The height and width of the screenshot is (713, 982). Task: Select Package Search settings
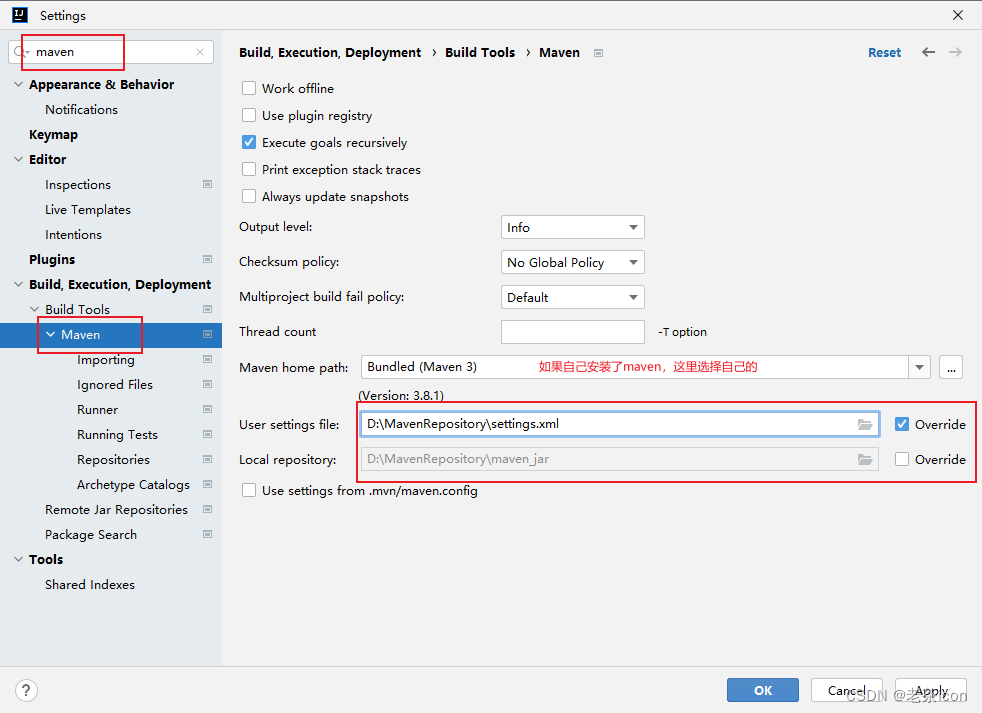(91, 534)
